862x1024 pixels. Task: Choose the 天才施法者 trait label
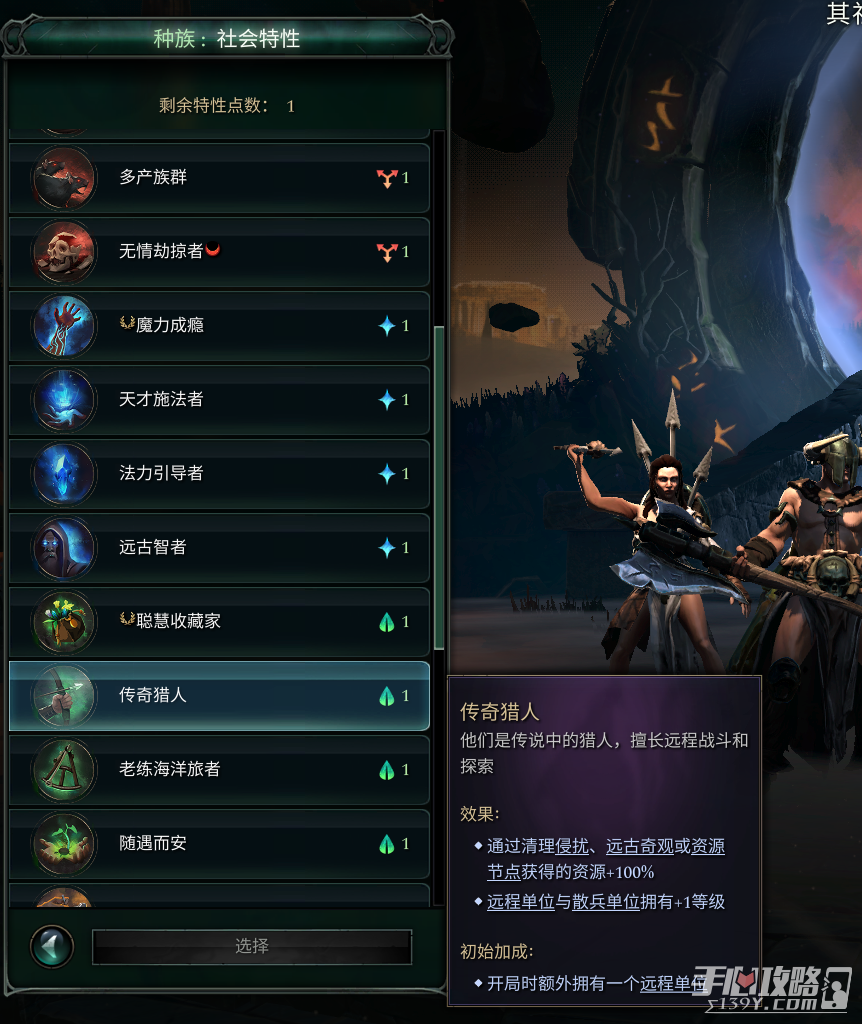coord(161,399)
